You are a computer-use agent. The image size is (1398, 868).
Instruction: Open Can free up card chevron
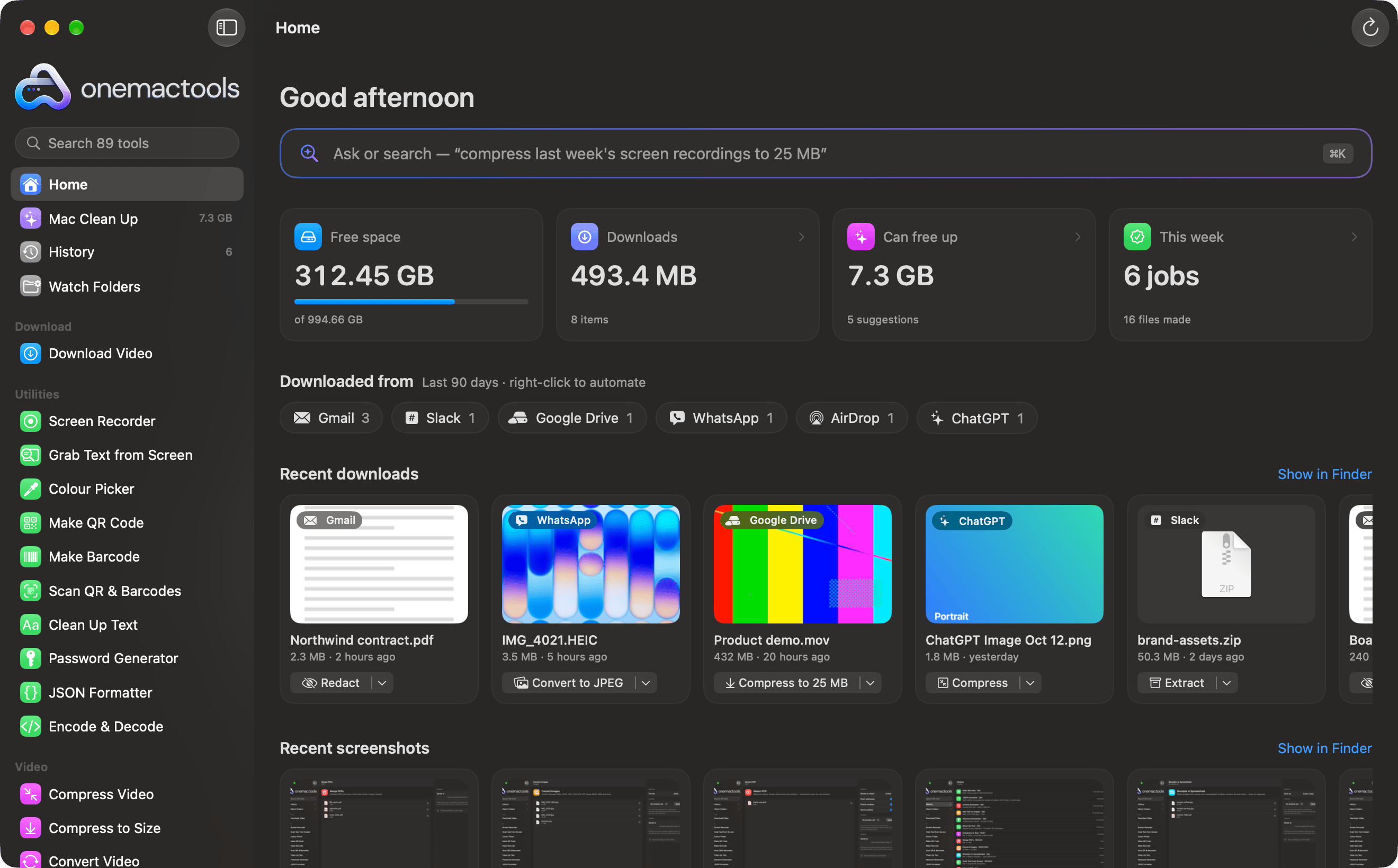tap(1078, 237)
